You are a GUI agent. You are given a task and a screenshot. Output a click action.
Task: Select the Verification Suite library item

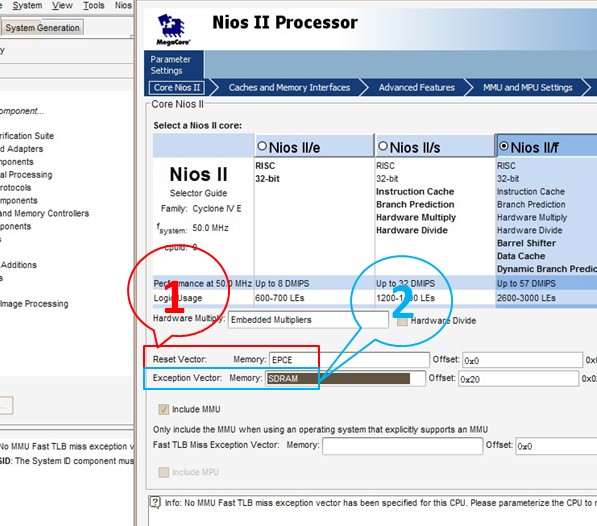click(27, 136)
